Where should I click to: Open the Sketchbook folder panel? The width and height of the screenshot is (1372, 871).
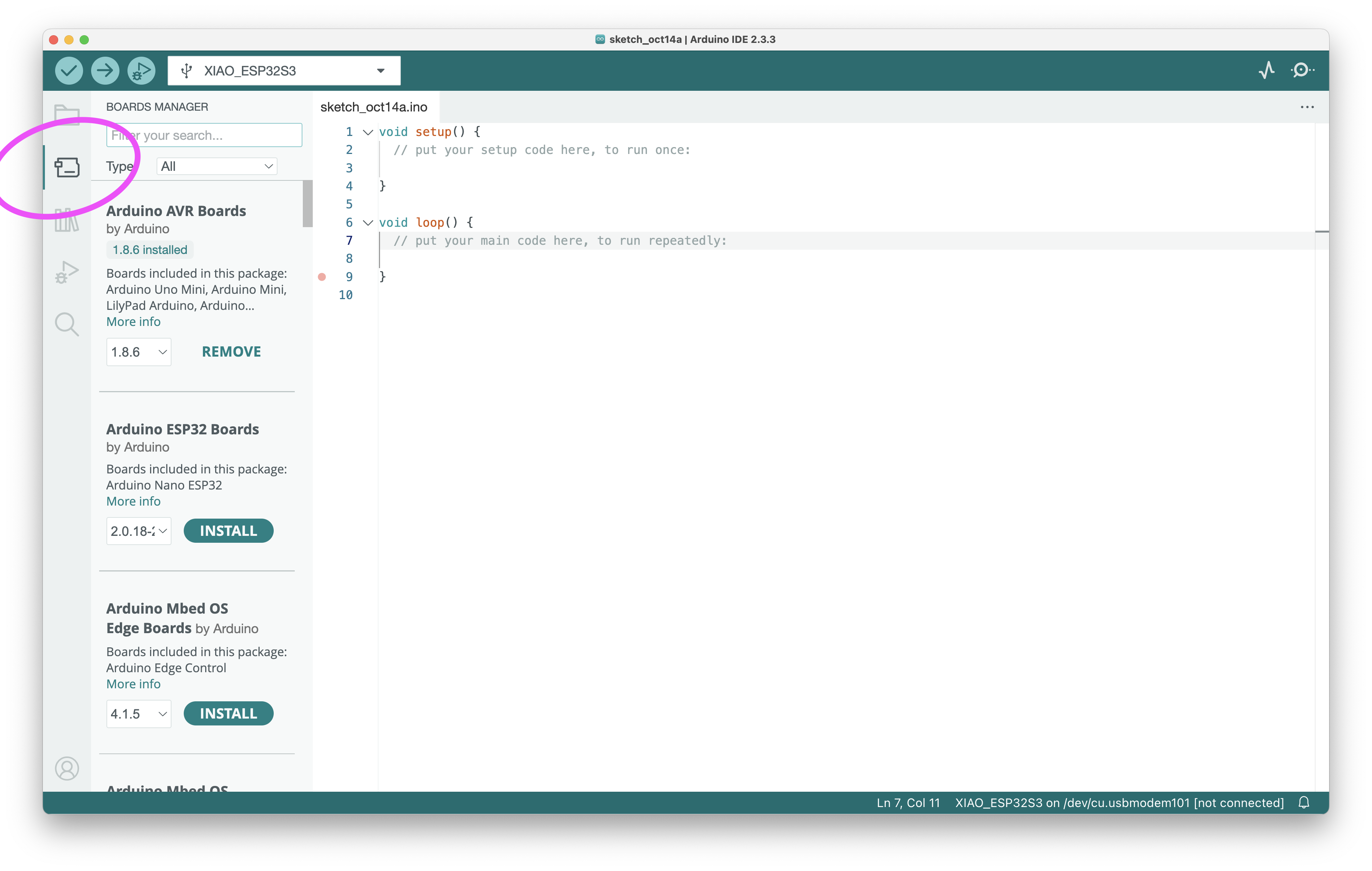pos(67,114)
